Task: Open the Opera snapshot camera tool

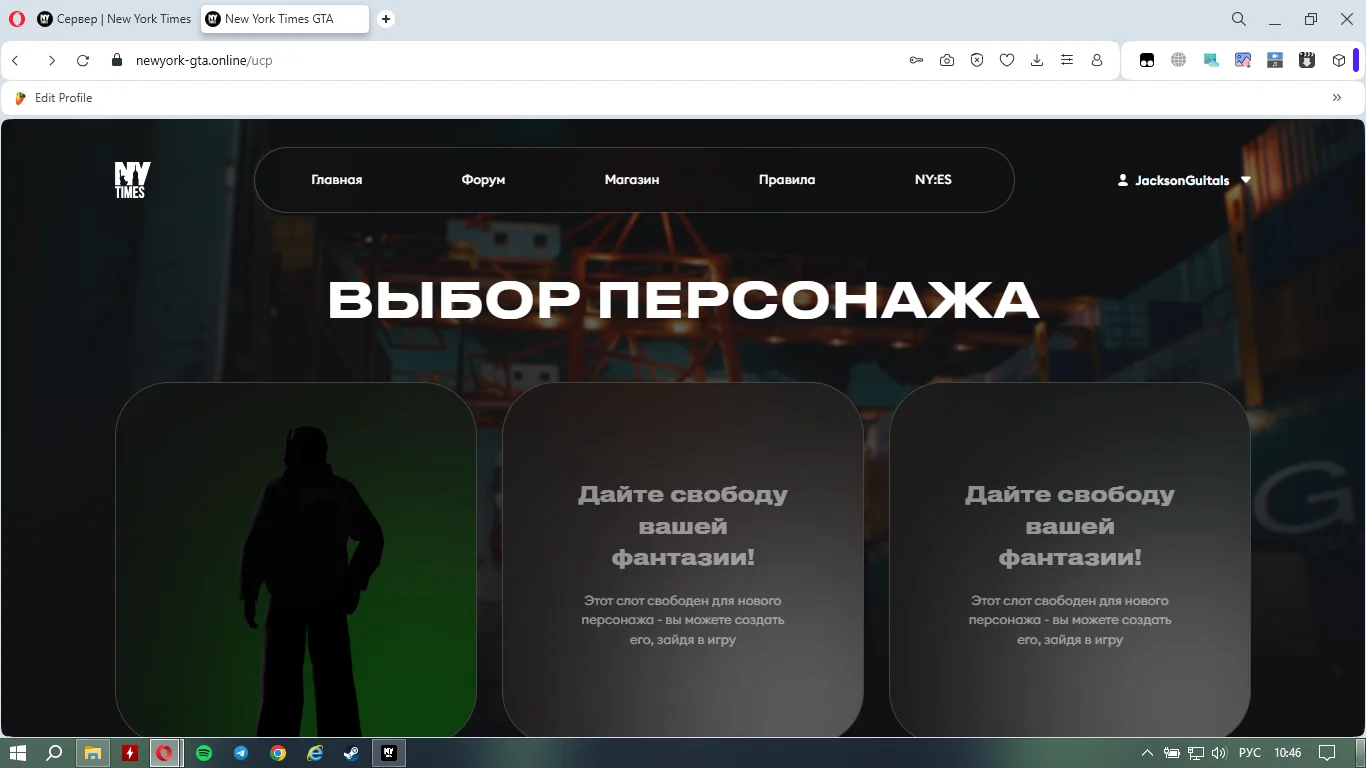Action: point(946,60)
